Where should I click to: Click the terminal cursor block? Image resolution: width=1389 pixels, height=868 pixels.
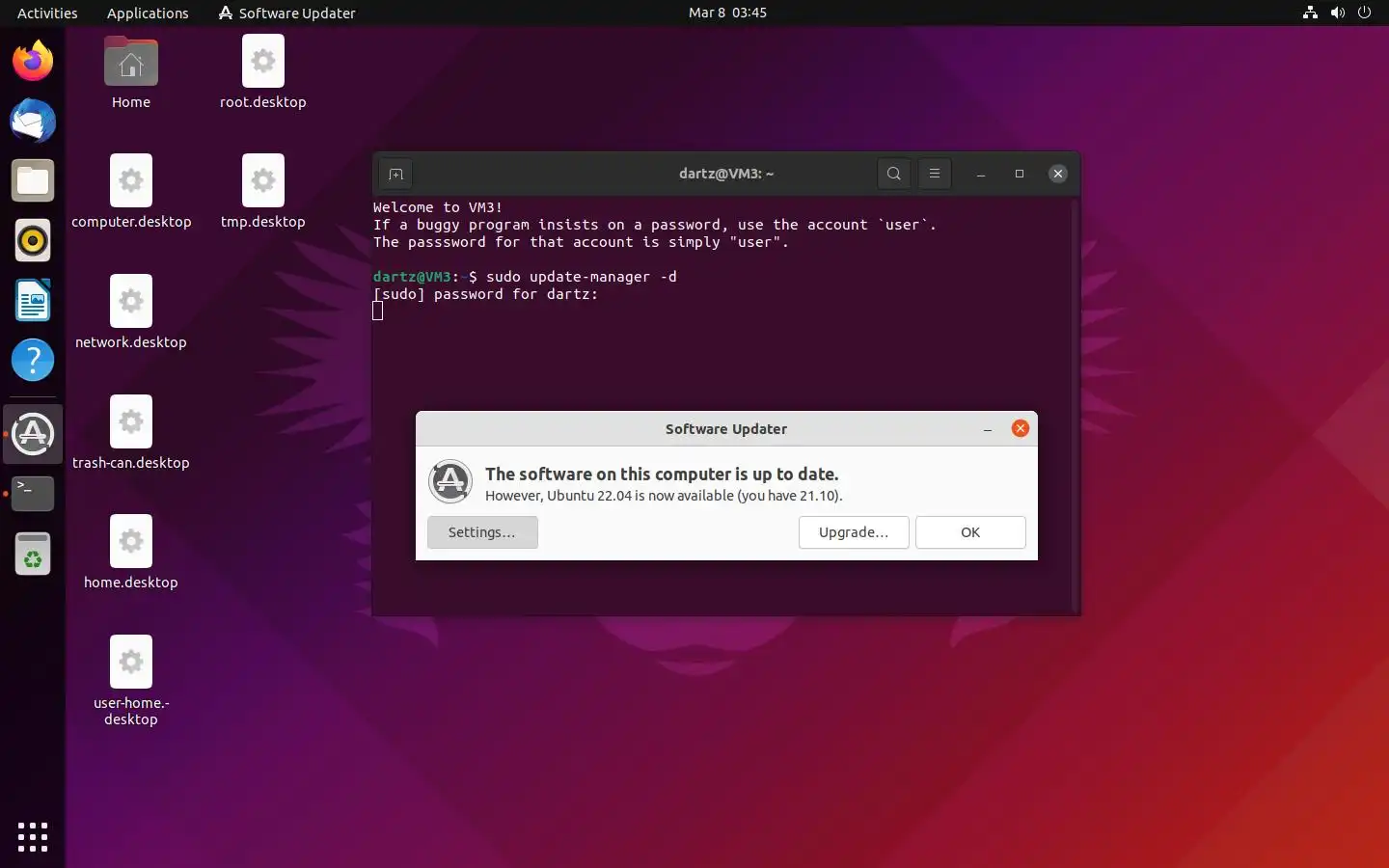[378, 311]
